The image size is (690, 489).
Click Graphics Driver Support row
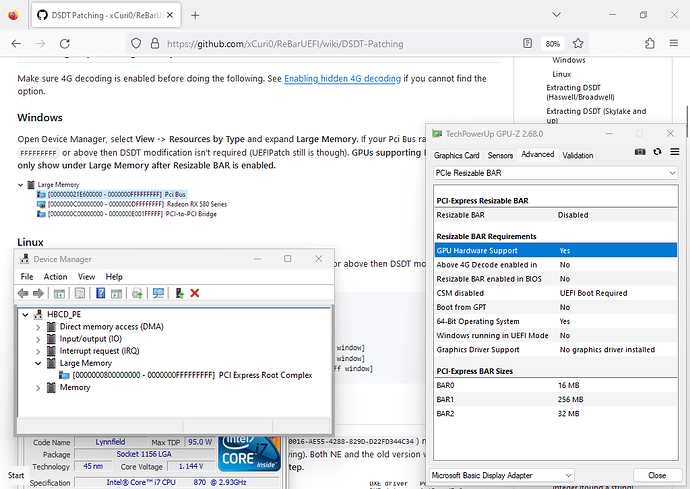555,349
